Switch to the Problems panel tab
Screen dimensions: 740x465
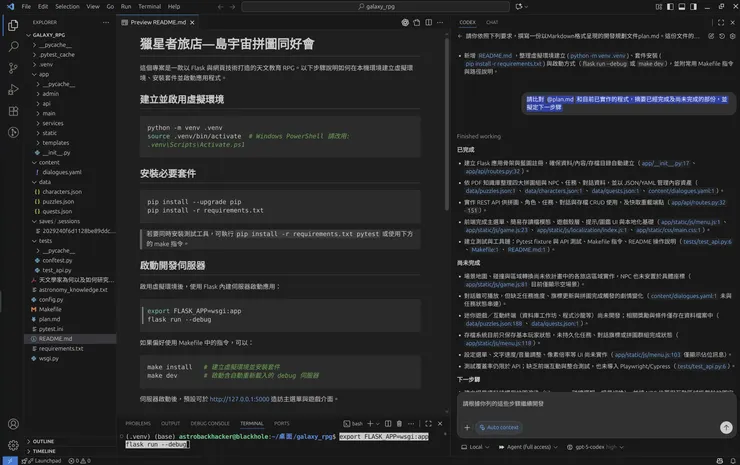(x=138, y=423)
